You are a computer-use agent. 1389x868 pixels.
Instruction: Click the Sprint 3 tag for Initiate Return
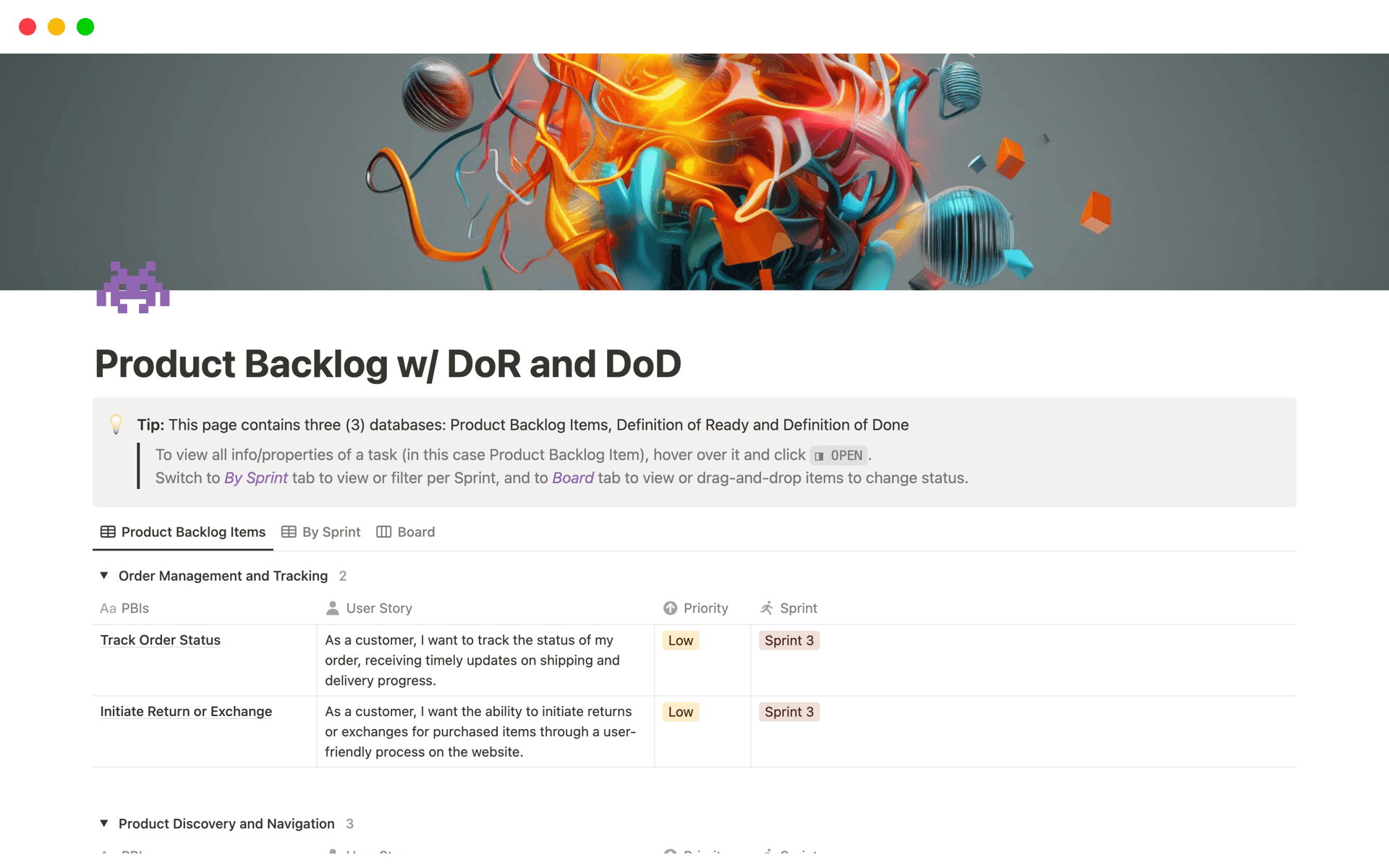789,712
